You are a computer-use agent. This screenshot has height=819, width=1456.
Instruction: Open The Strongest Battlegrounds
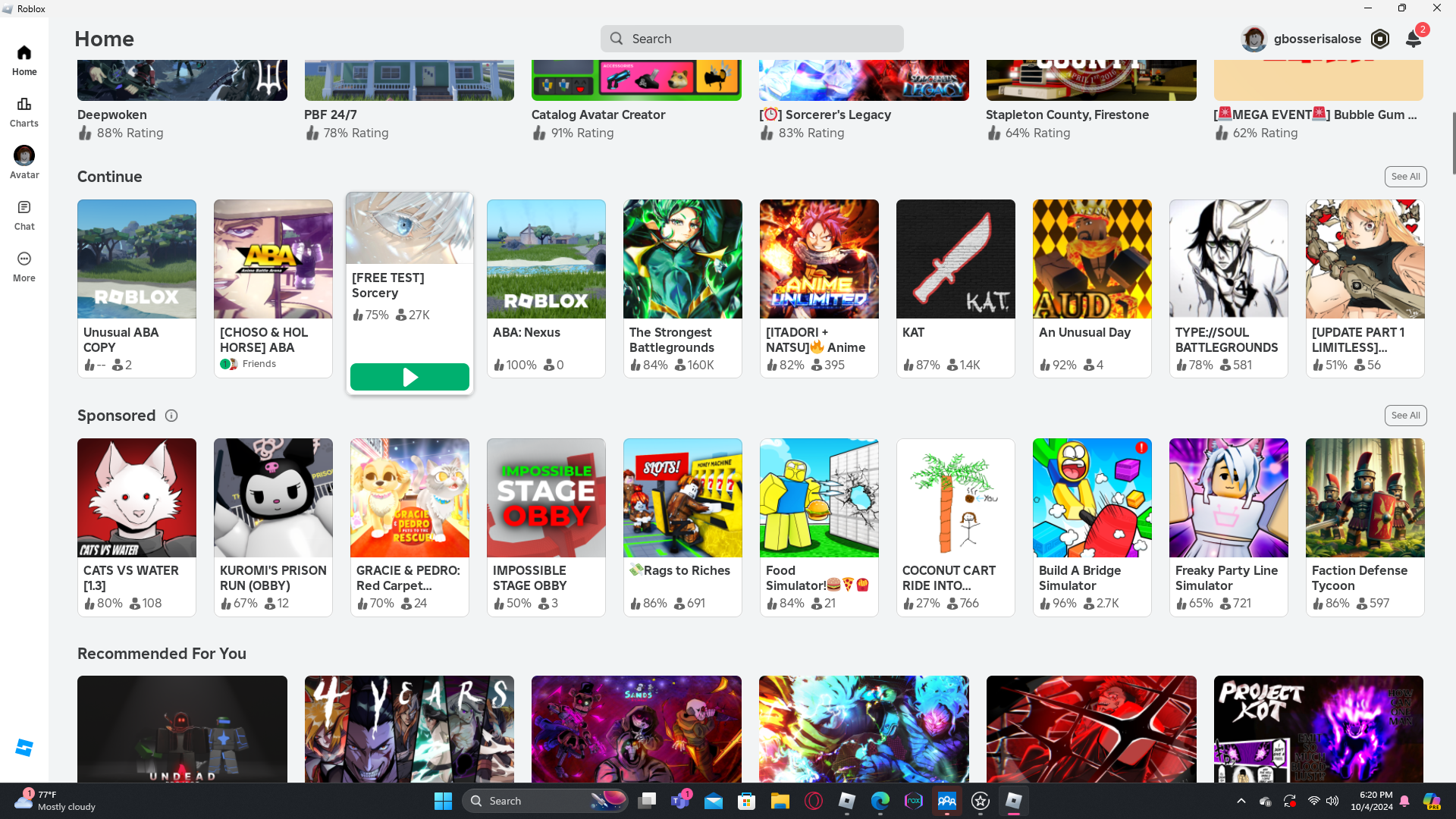tap(682, 288)
